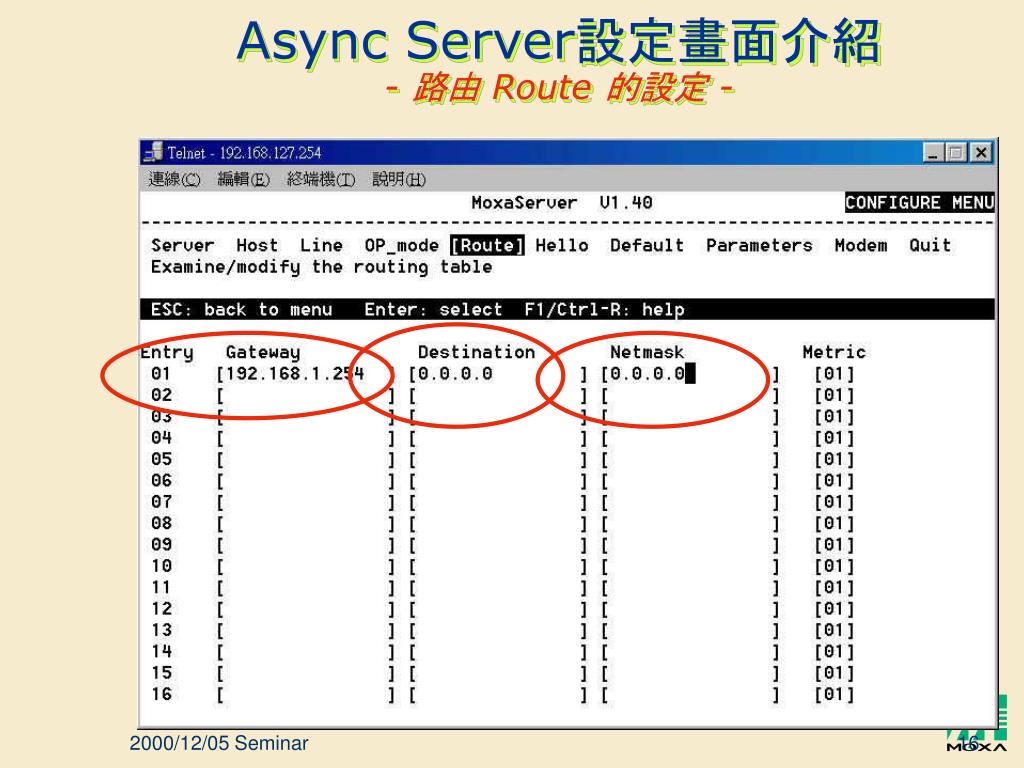
Task: Click entry 16 Metric field
Action: [x=834, y=694]
